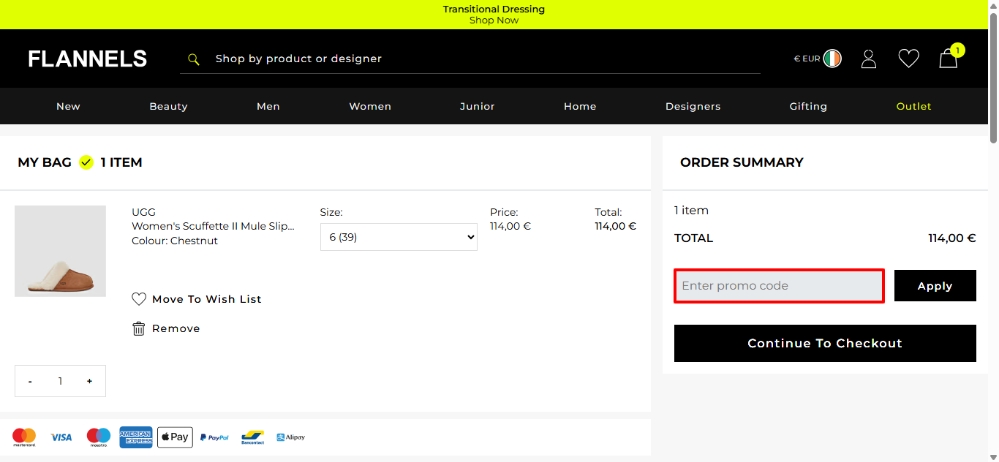Open the account profile icon
The width and height of the screenshot is (999, 462).
coord(868,59)
